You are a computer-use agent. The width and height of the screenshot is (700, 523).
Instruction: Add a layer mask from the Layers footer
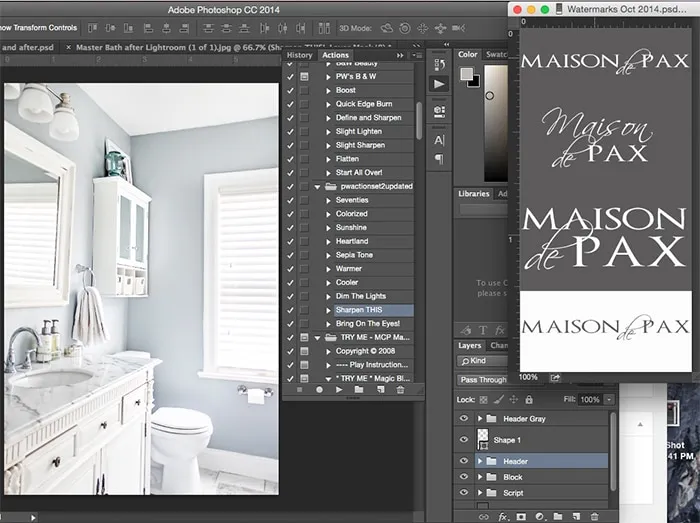pyautogui.click(x=522, y=517)
